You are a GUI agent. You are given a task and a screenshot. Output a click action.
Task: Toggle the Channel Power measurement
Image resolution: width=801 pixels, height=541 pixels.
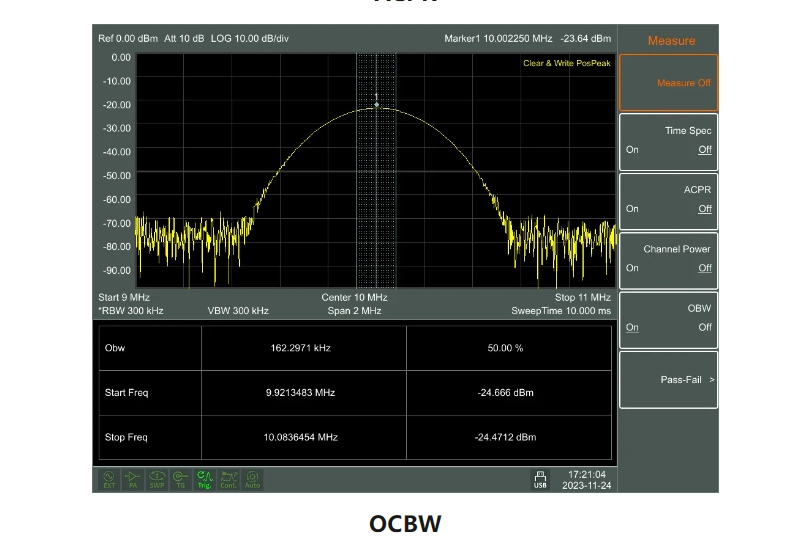coord(668,259)
